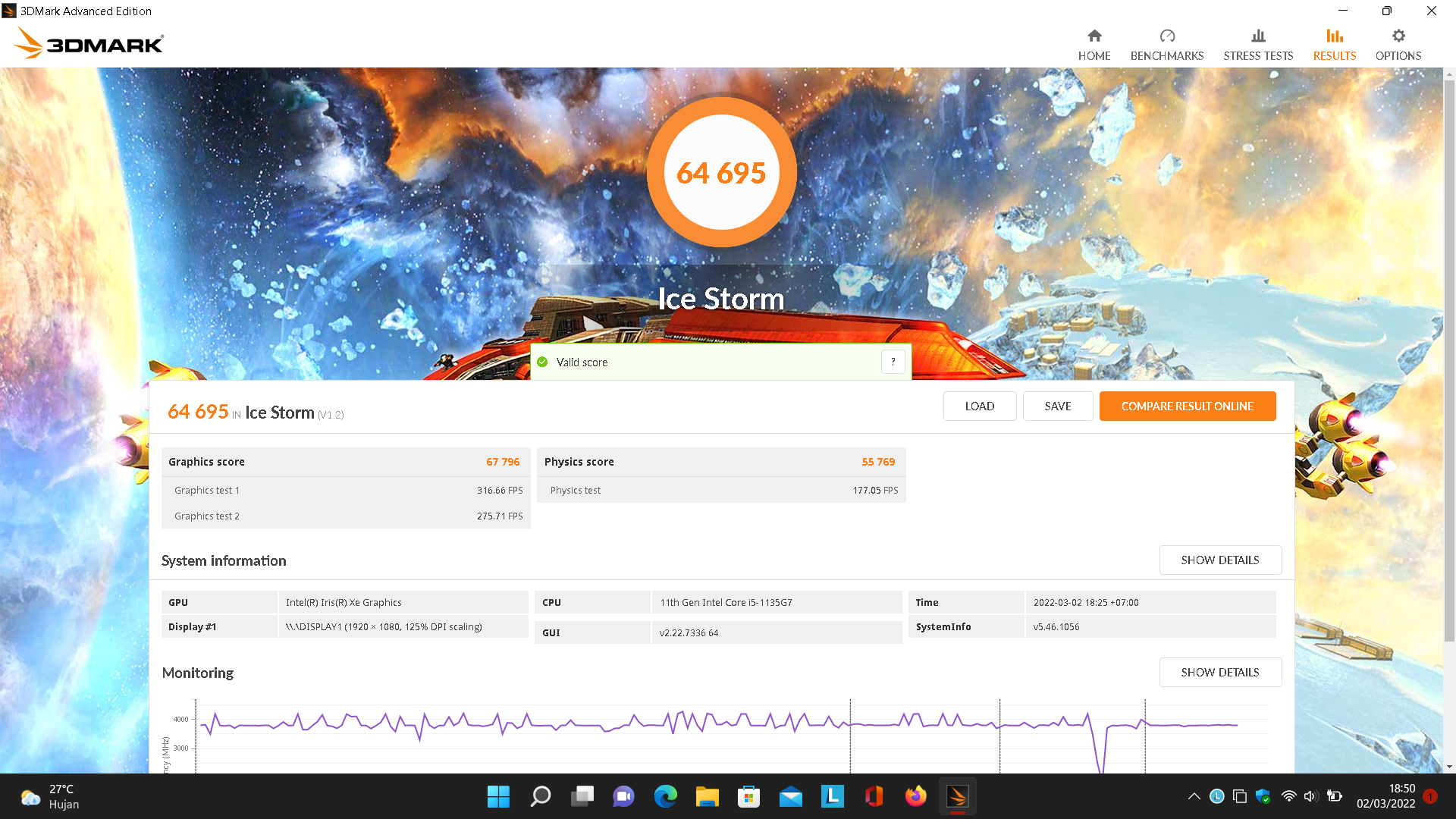This screenshot has width=1456, height=819.
Task: Open Wi-Fi network settings in tray
Action: (x=1288, y=796)
